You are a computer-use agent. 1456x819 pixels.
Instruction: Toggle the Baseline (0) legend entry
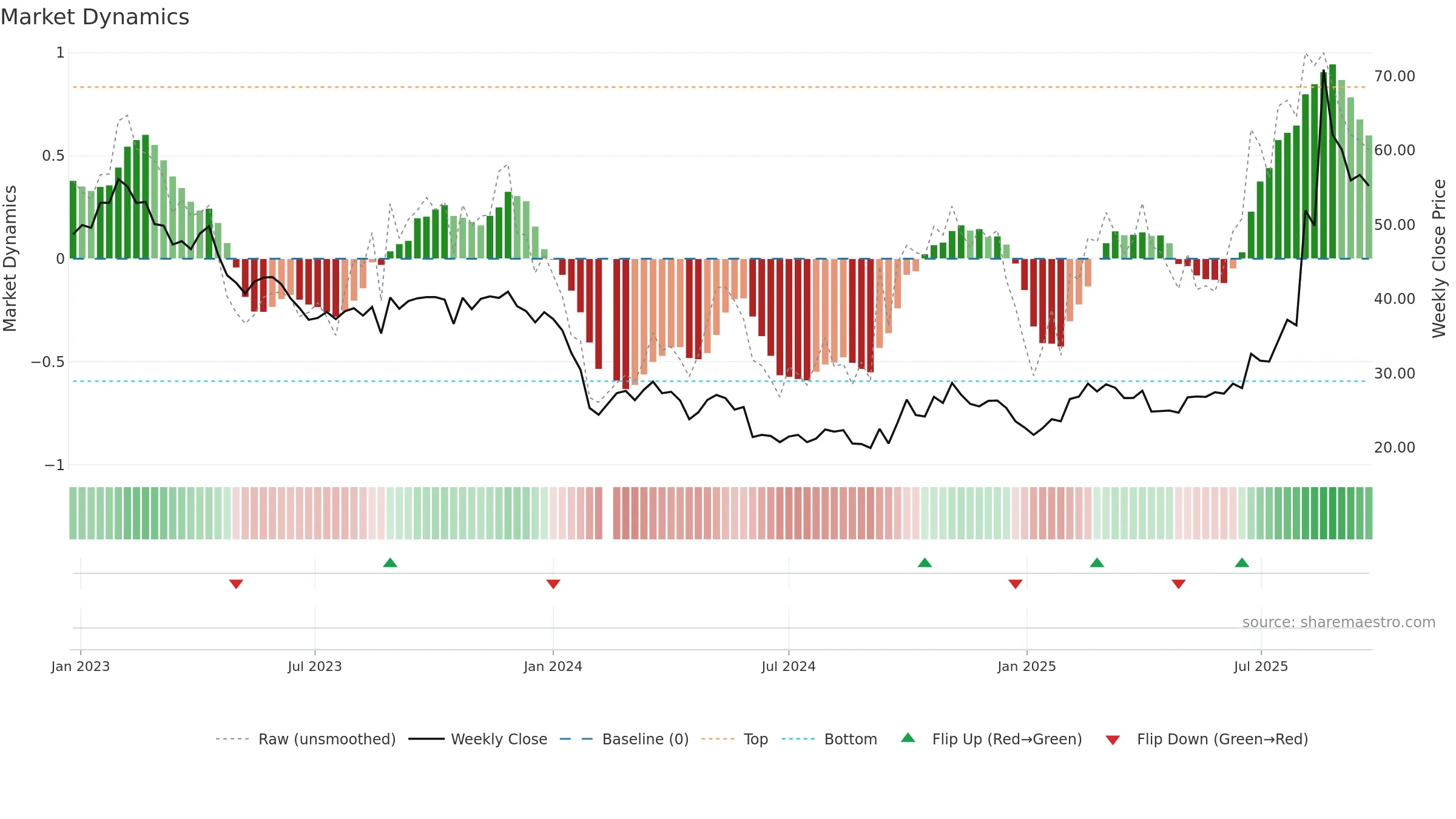(624, 739)
